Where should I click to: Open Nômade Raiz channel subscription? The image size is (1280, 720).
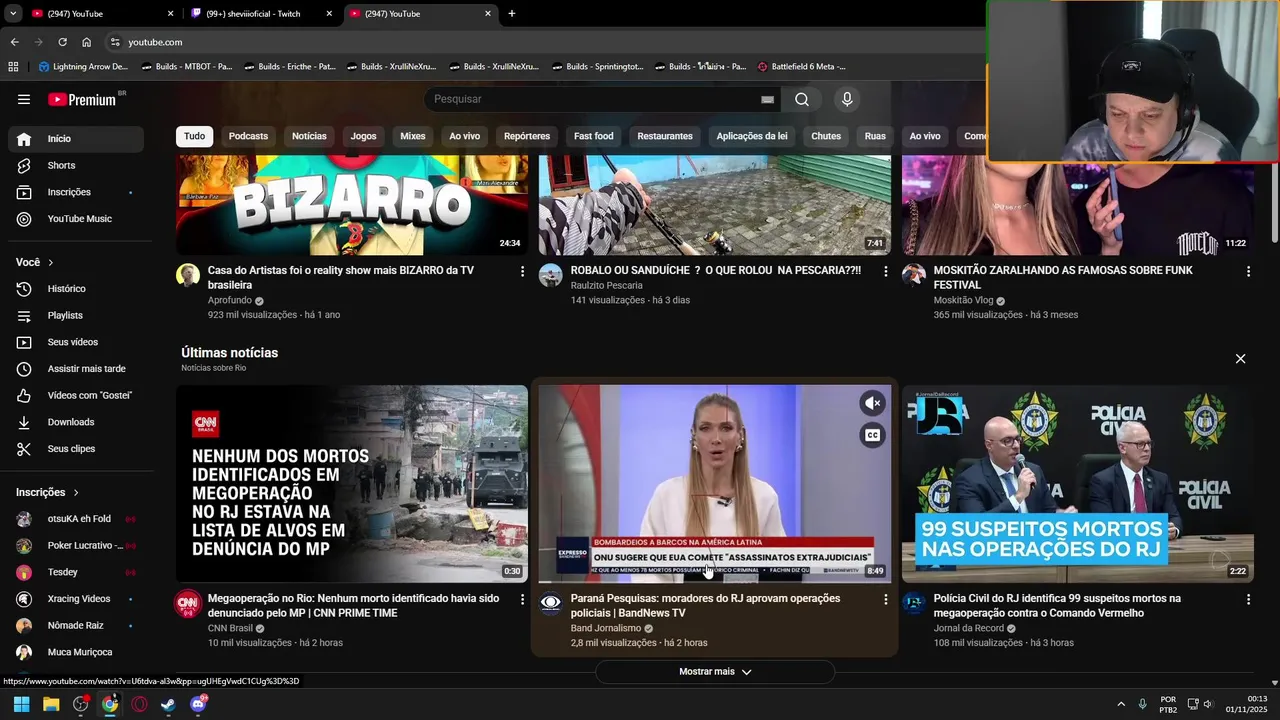pyautogui.click(x=76, y=626)
